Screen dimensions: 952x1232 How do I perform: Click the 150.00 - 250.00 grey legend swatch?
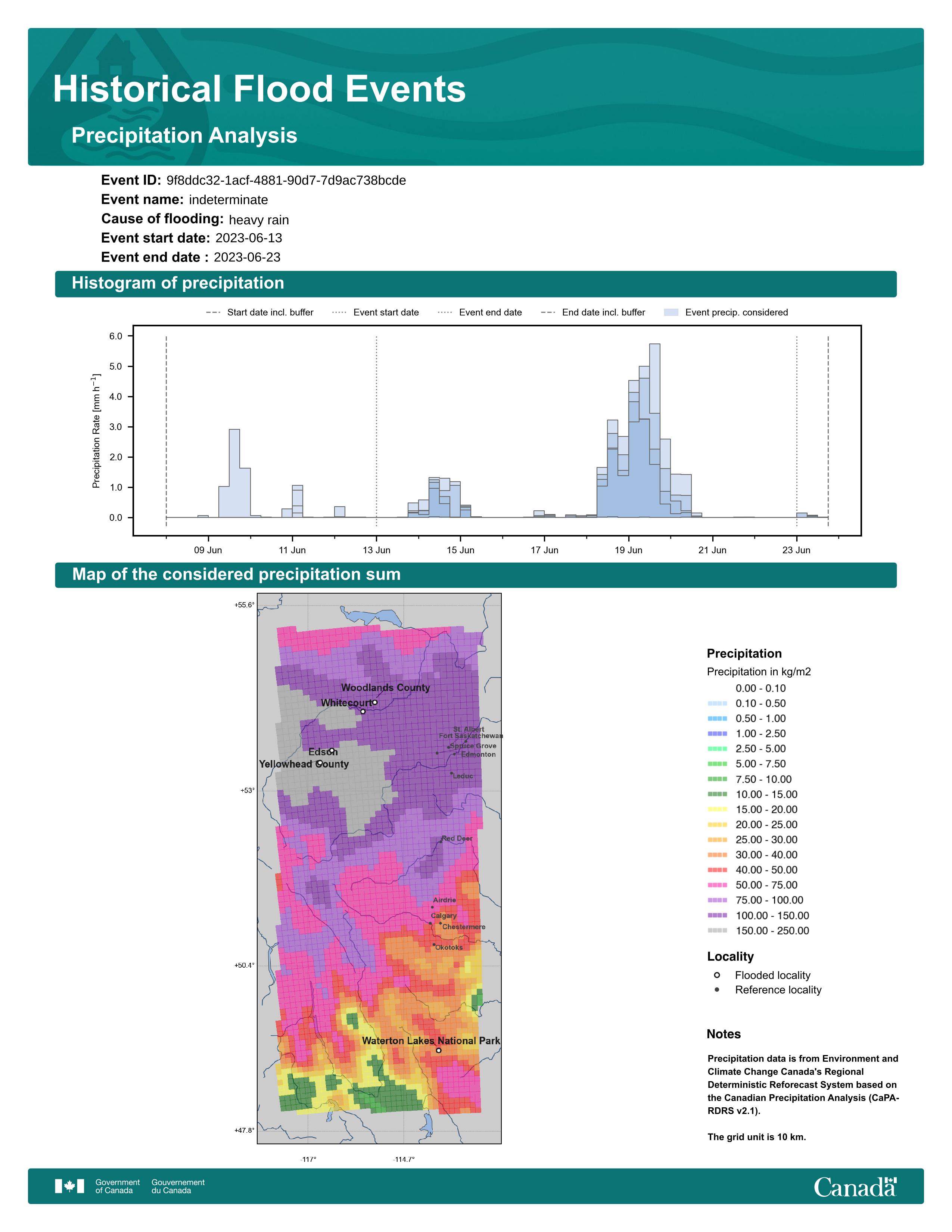(717, 931)
